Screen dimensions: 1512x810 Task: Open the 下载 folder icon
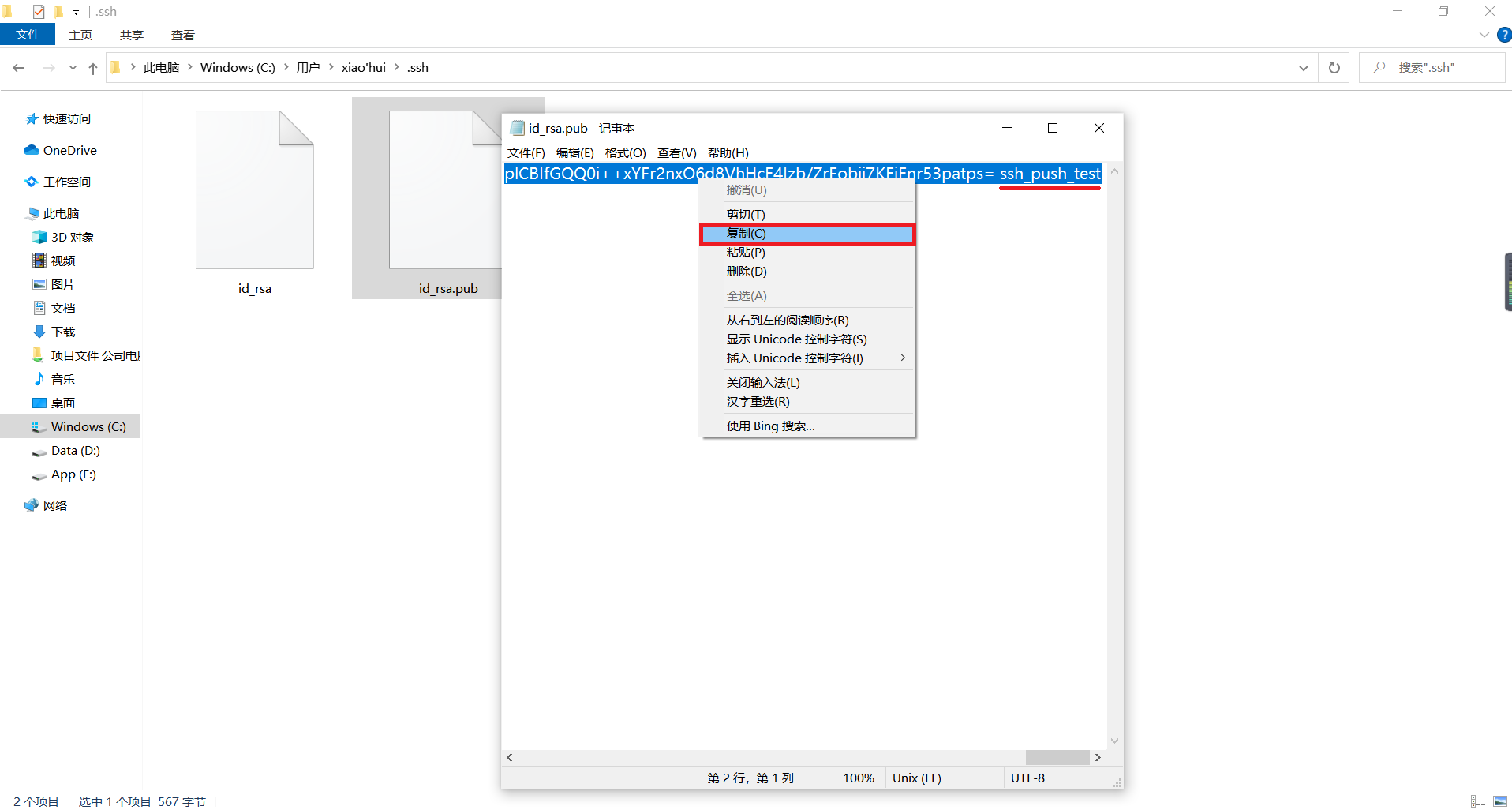[x=39, y=332]
